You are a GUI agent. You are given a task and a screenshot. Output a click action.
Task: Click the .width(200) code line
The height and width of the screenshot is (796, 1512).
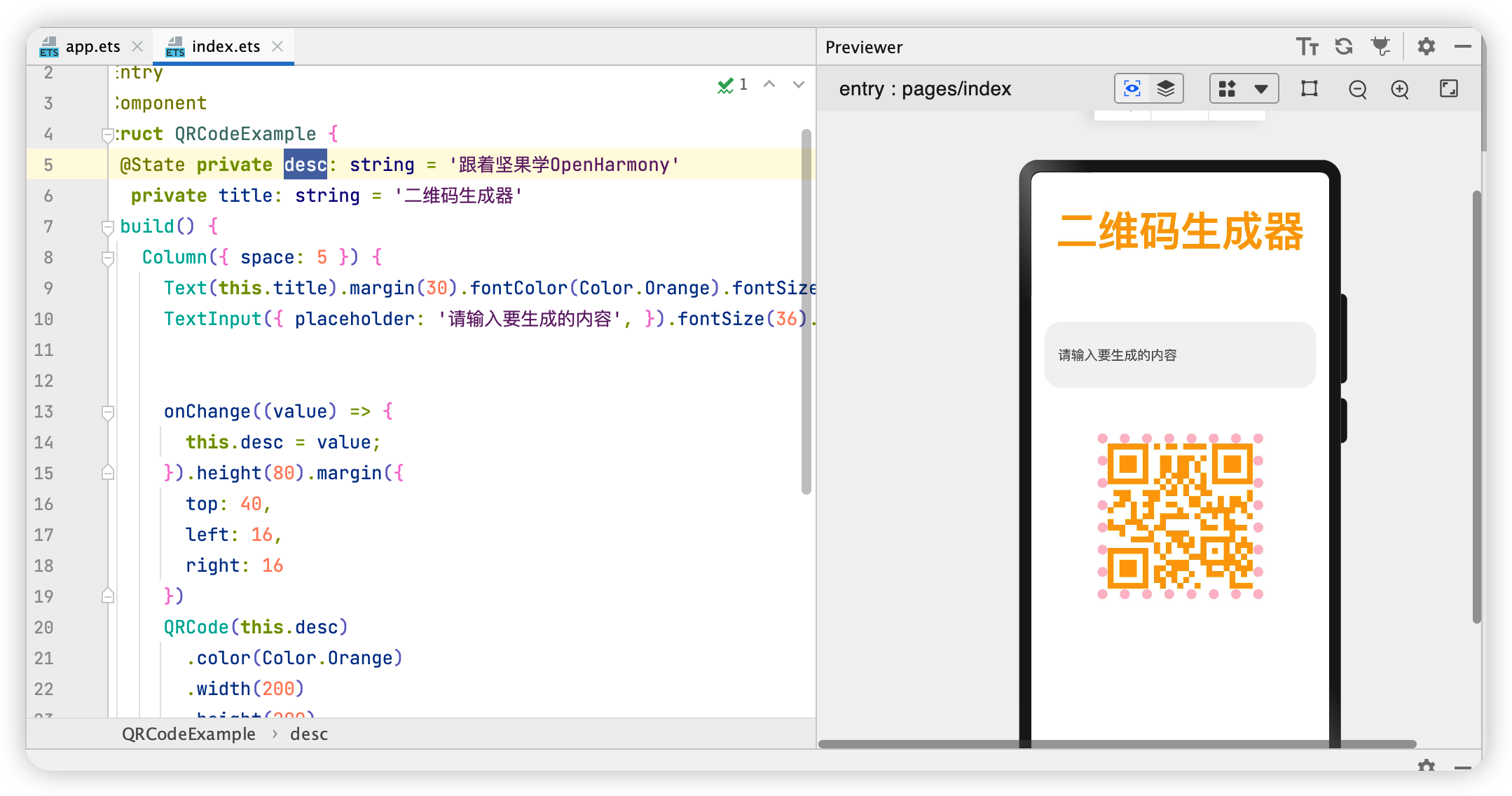pos(245,689)
